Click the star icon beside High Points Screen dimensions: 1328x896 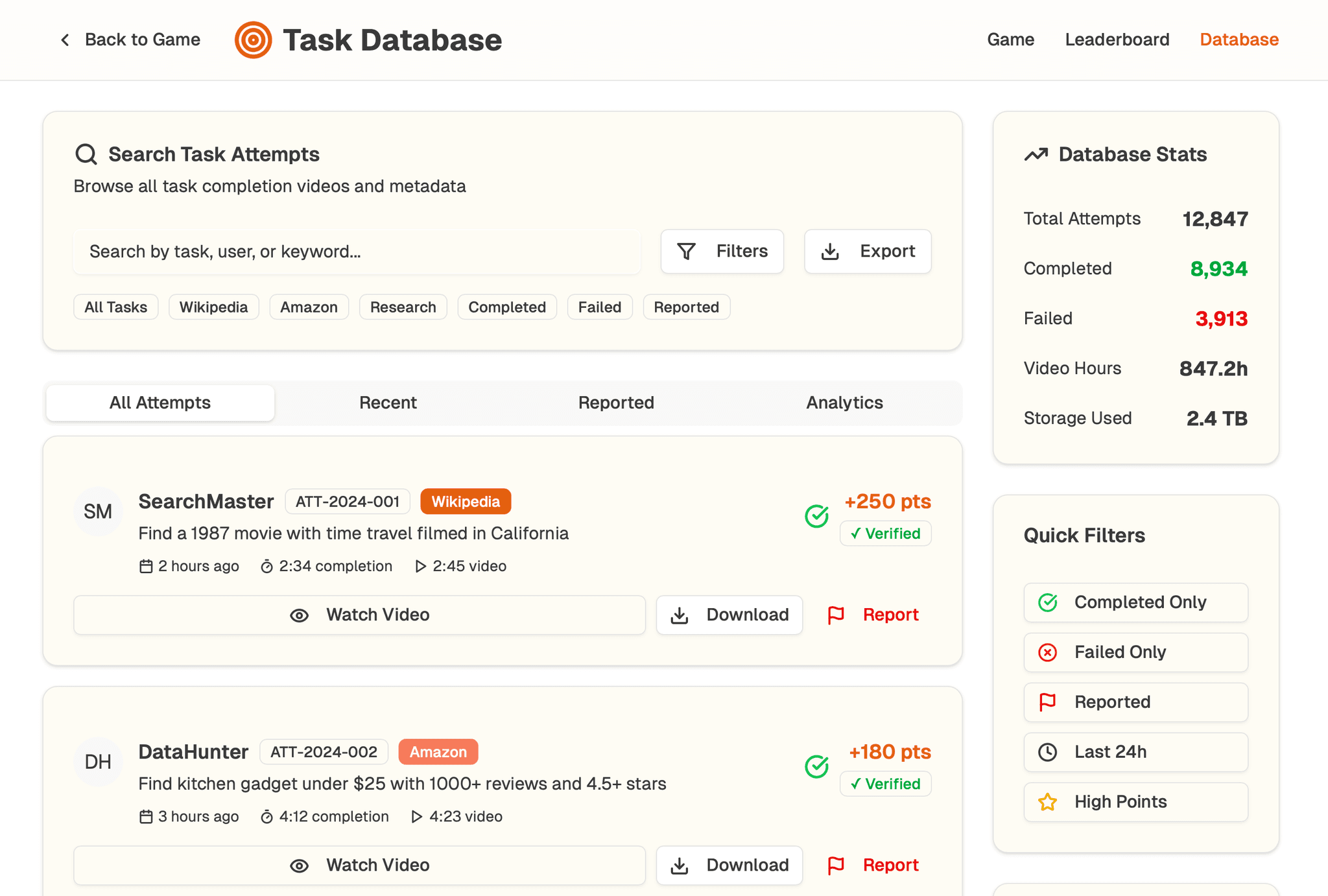(1047, 802)
